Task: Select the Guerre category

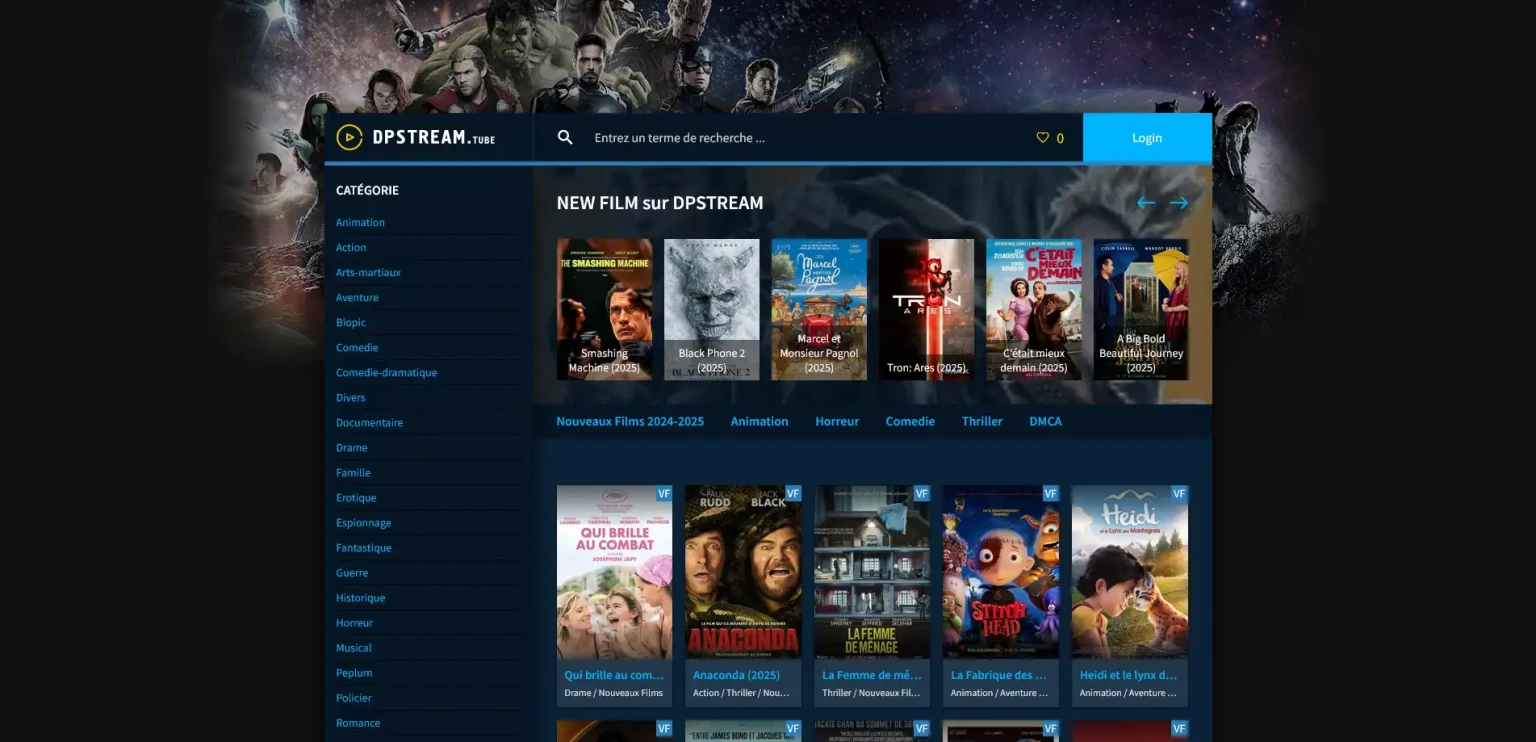Action: [352, 572]
